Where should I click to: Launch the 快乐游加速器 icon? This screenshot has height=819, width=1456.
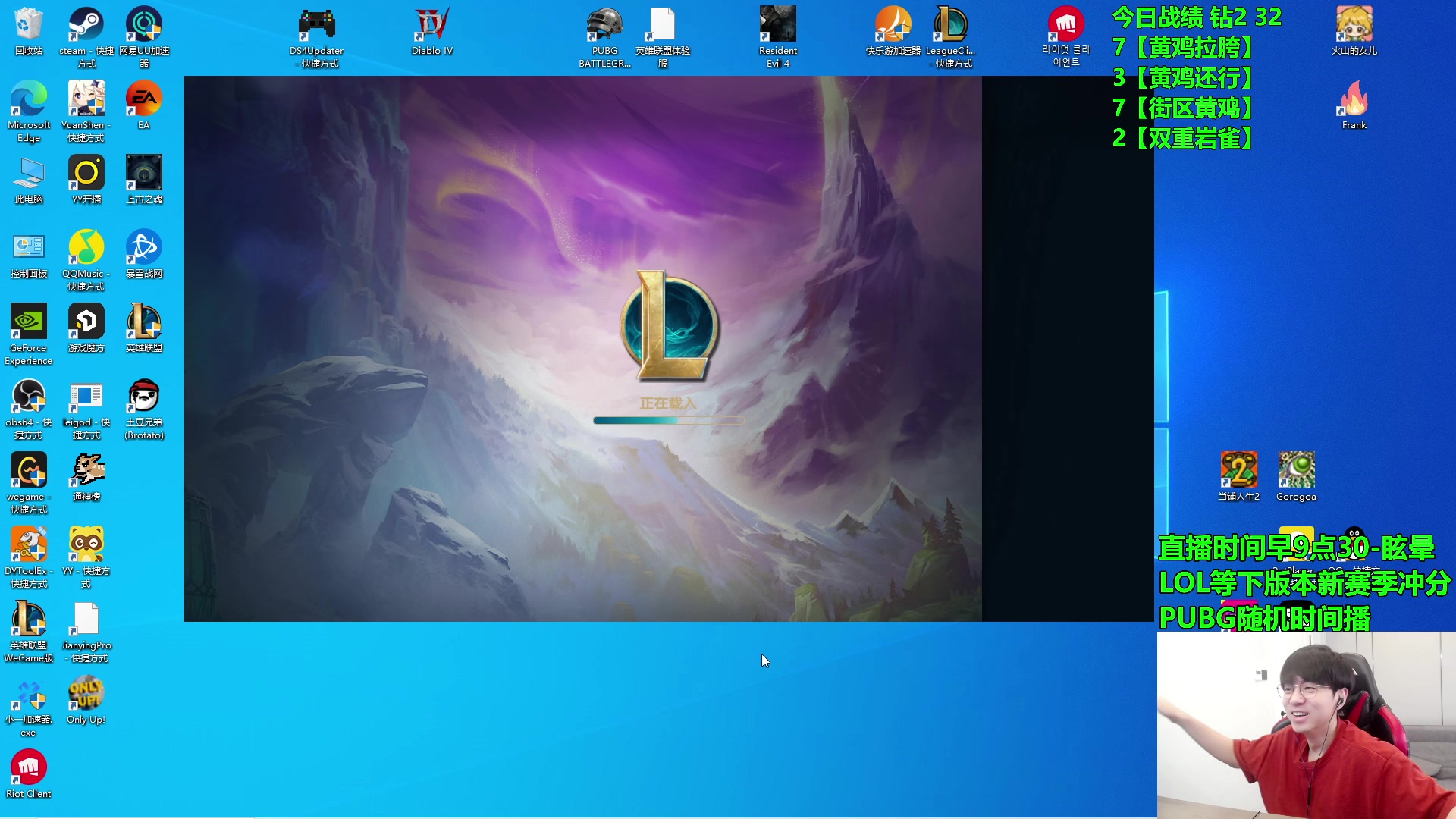tap(893, 30)
